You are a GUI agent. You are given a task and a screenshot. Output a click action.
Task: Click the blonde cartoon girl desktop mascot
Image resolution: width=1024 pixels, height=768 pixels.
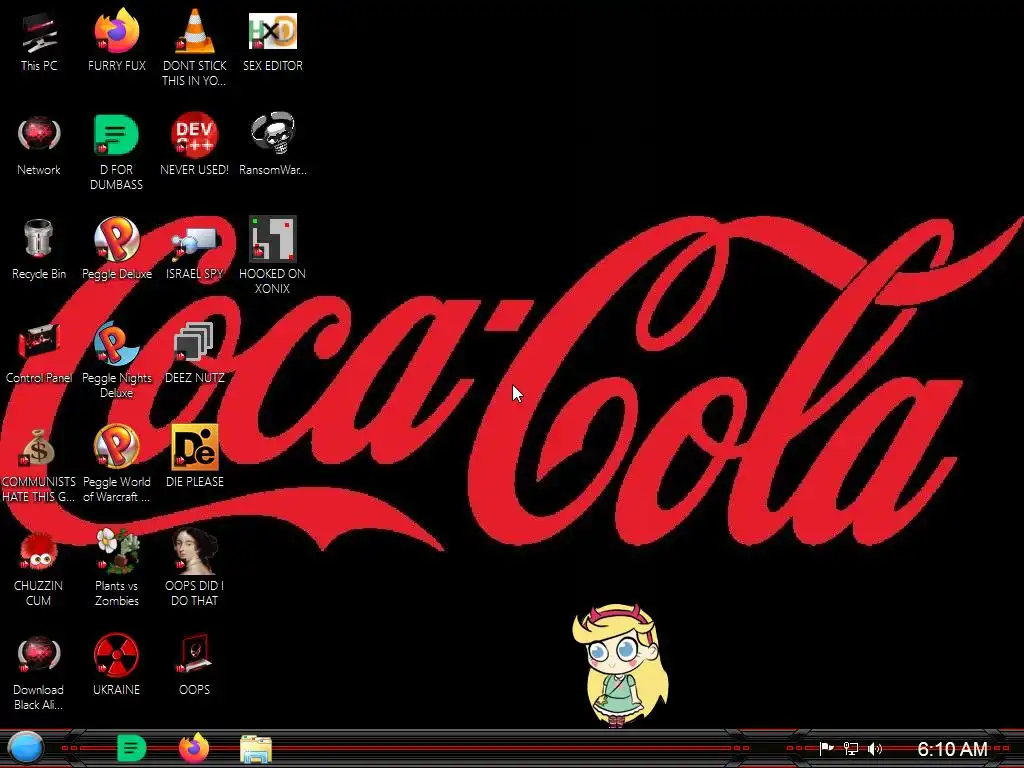620,665
